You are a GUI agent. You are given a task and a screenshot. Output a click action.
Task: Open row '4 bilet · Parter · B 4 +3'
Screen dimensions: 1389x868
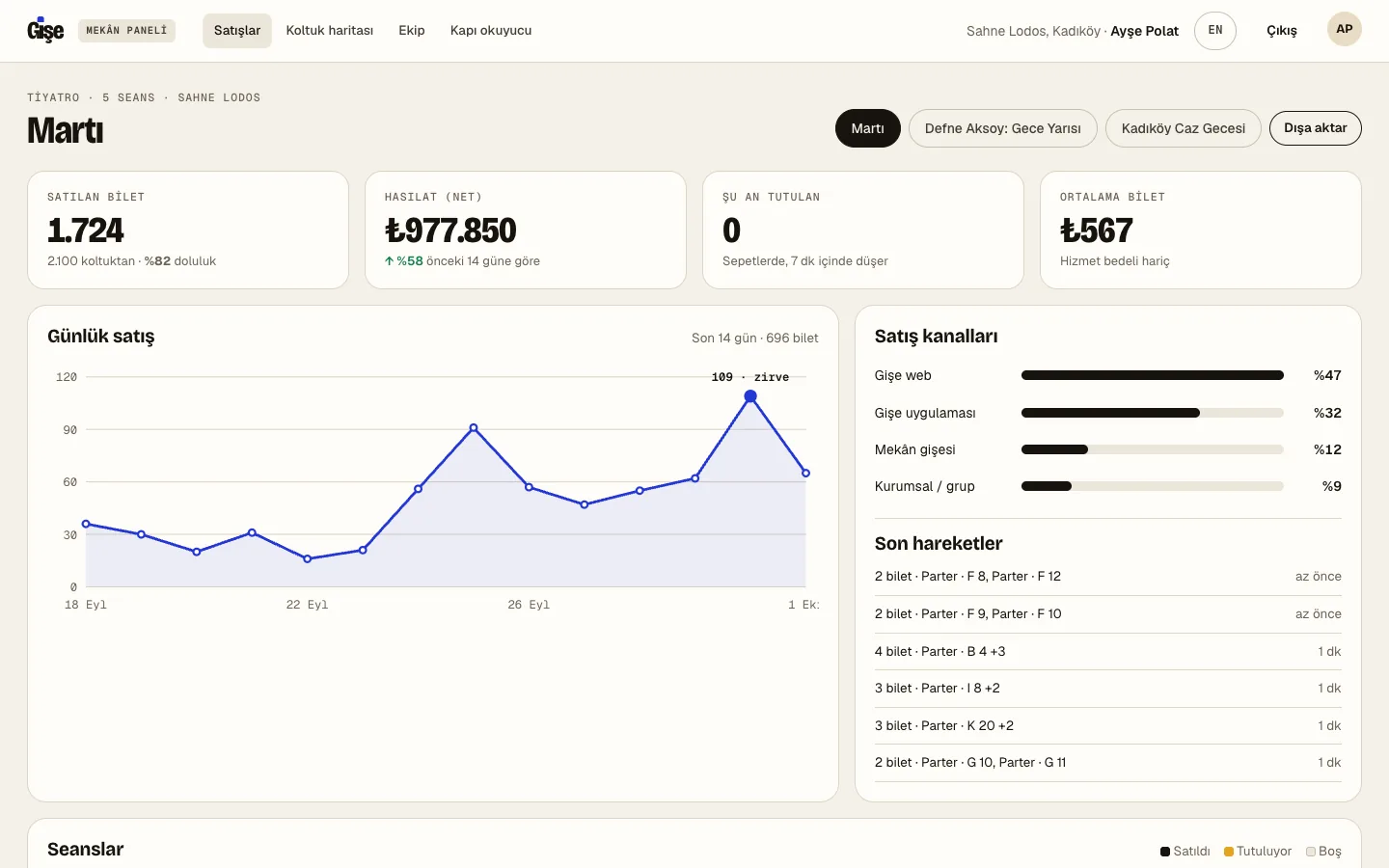pyautogui.click(x=1108, y=652)
